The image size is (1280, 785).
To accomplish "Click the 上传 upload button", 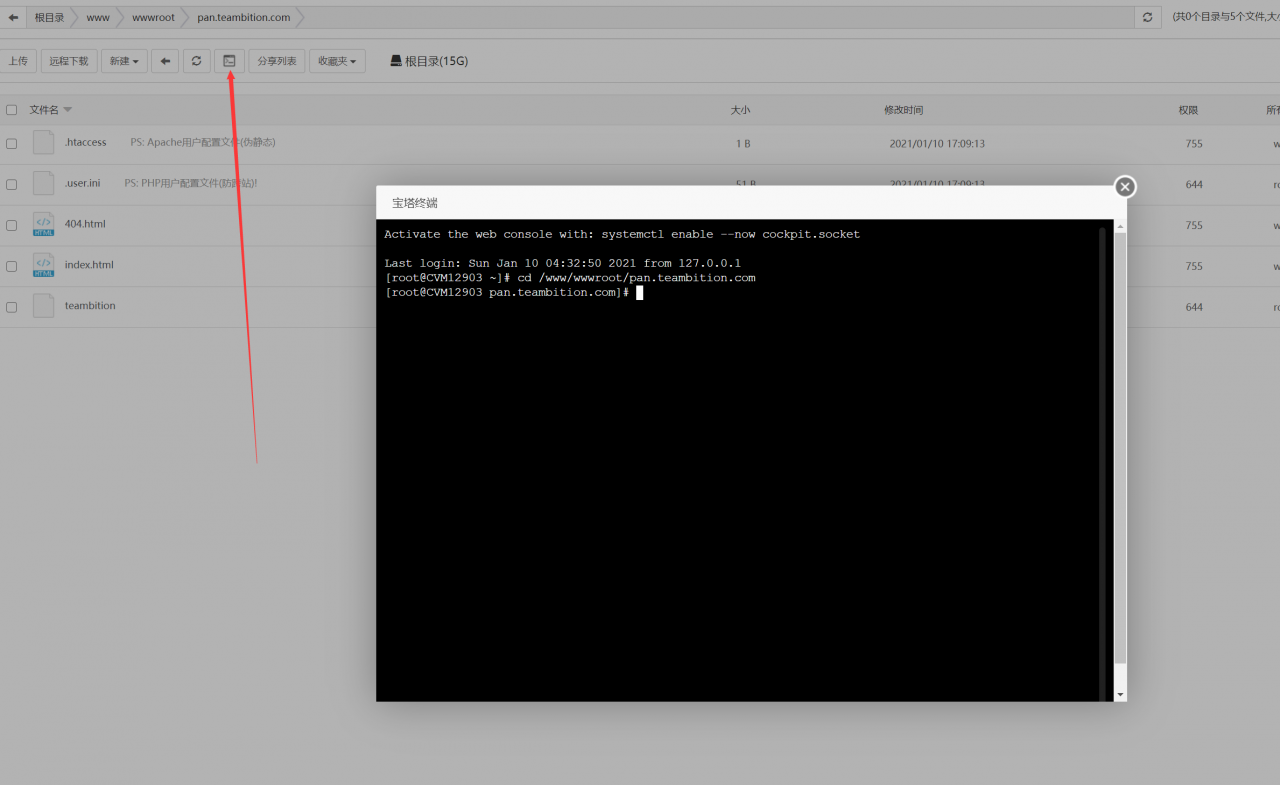I will click(x=18, y=61).
